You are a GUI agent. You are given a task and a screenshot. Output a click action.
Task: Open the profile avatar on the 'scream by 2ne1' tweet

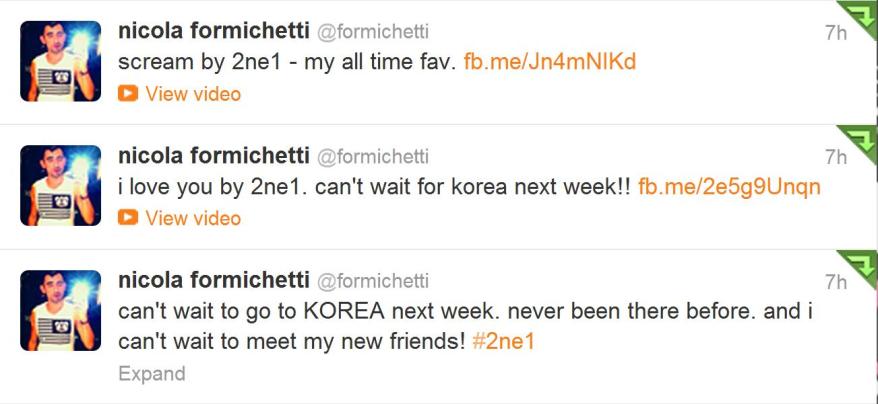(61, 61)
